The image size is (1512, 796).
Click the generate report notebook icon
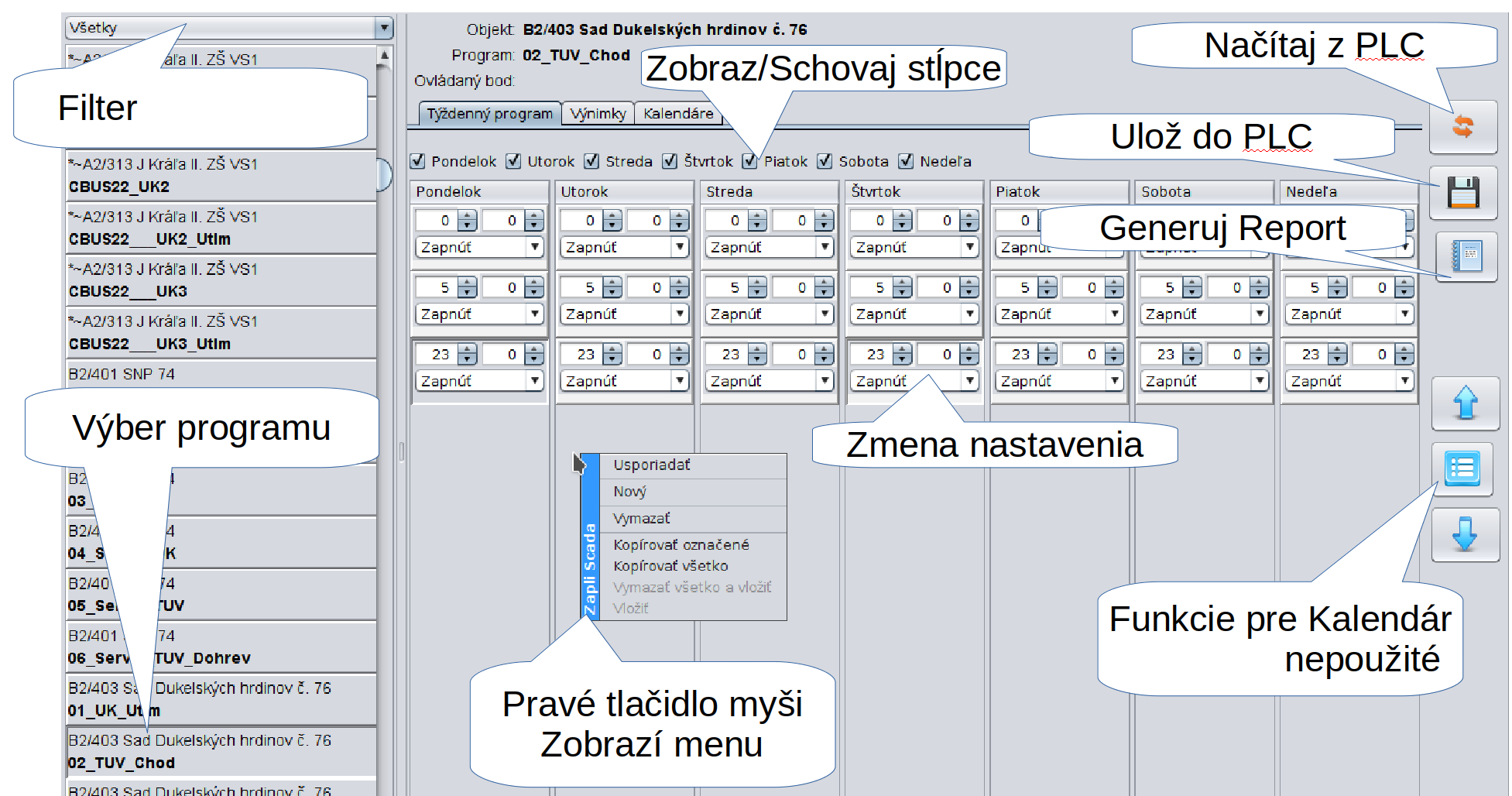[1466, 256]
